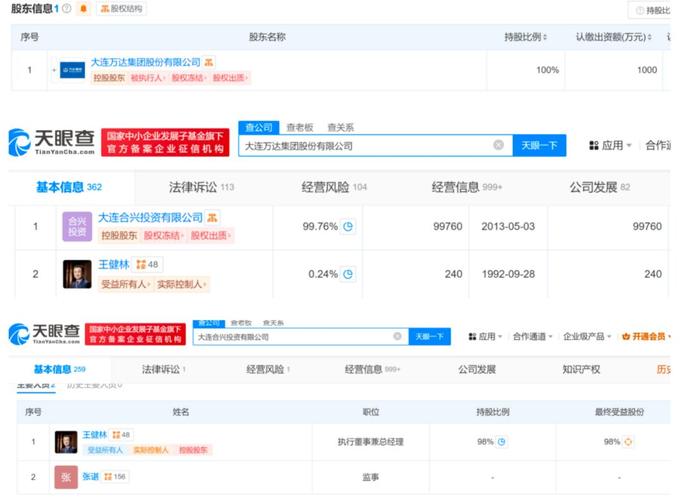Click the 天眼一下 button in middle section
This screenshot has width=683, height=500.
click(x=539, y=145)
